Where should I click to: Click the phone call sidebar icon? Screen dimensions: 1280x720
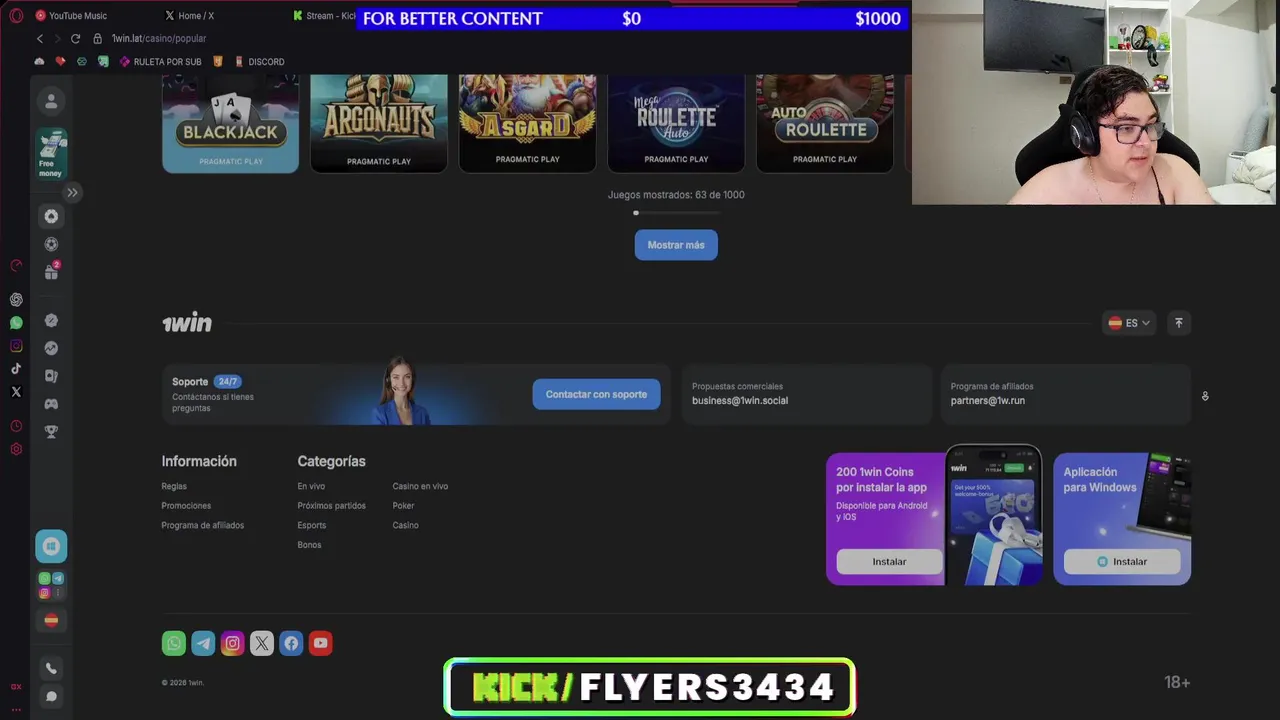[x=51, y=668]
